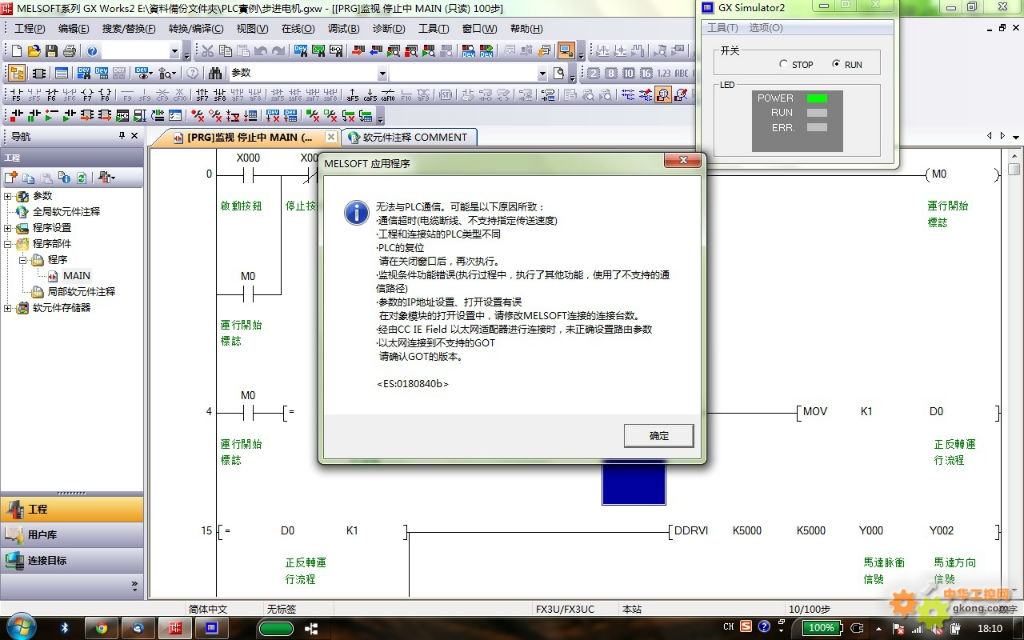
Task: Click the Copy icon in the toolbar
Action: click(x=225, y=51)
